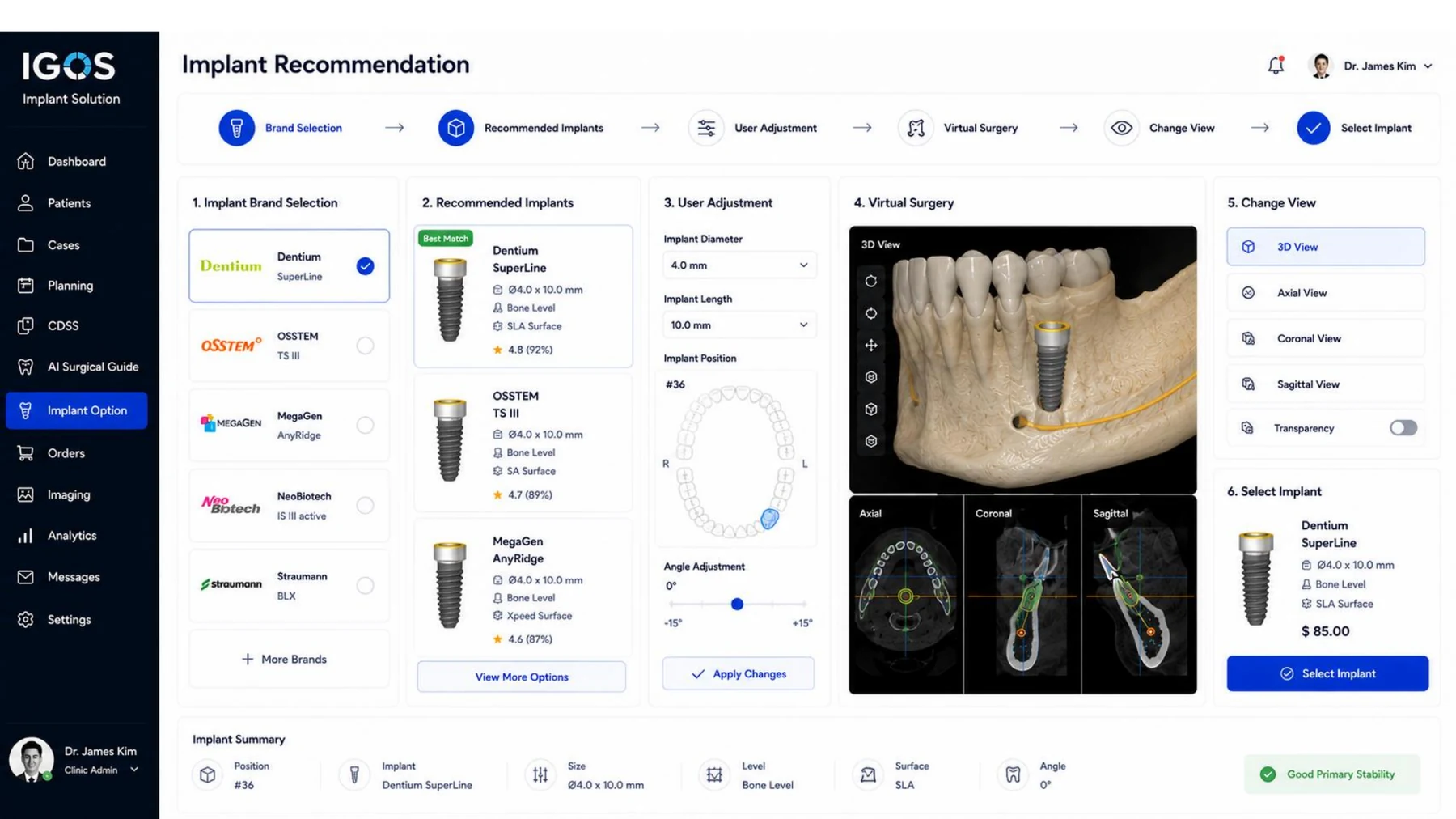This screenshot has width=1456, height=819.
Task: Click the Apply Changes button
Action: click(x=739, y=673)
